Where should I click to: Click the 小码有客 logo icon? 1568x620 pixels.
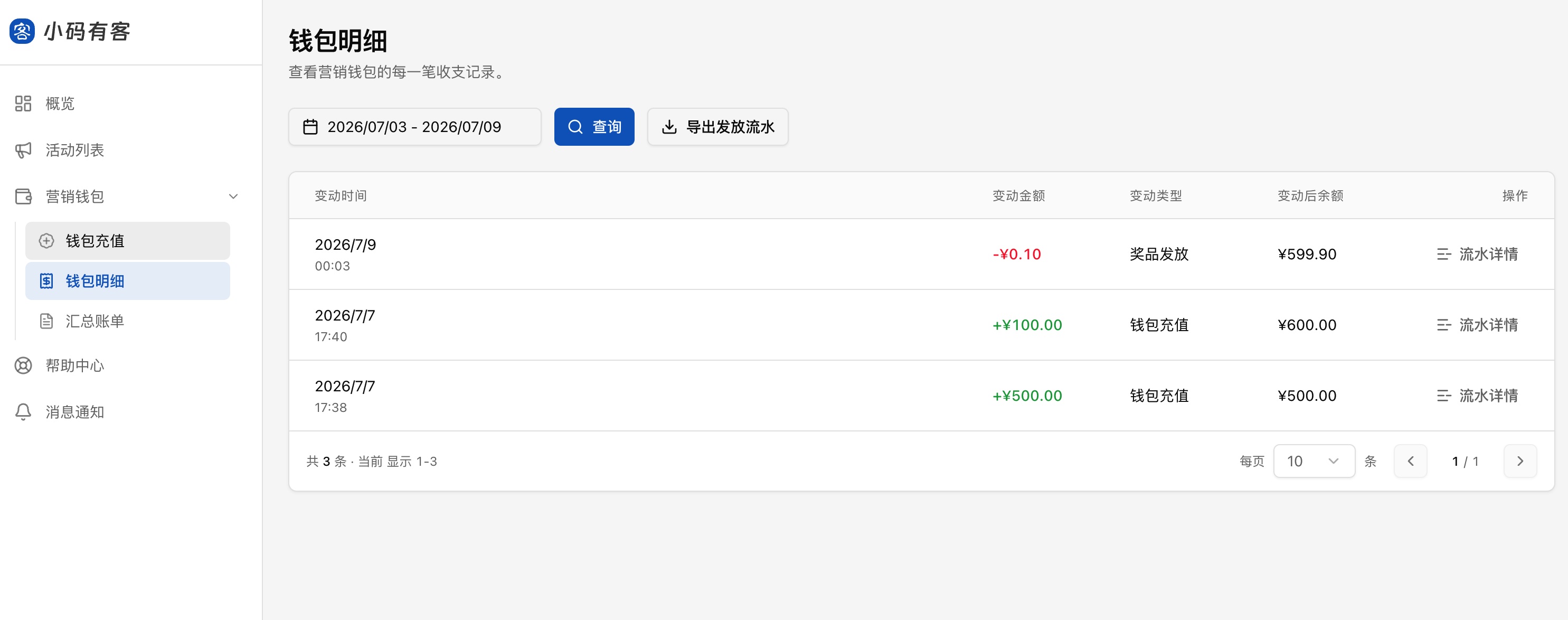click(x=22, y=32)
